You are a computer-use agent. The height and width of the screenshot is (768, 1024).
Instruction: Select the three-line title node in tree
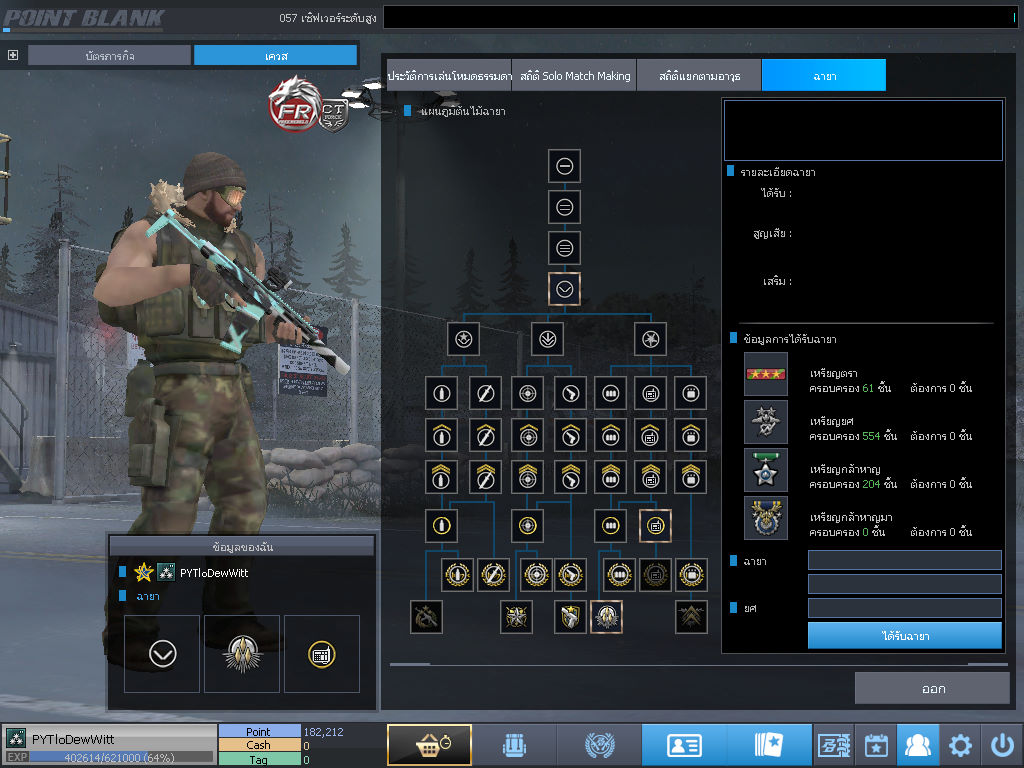(565, 248)
